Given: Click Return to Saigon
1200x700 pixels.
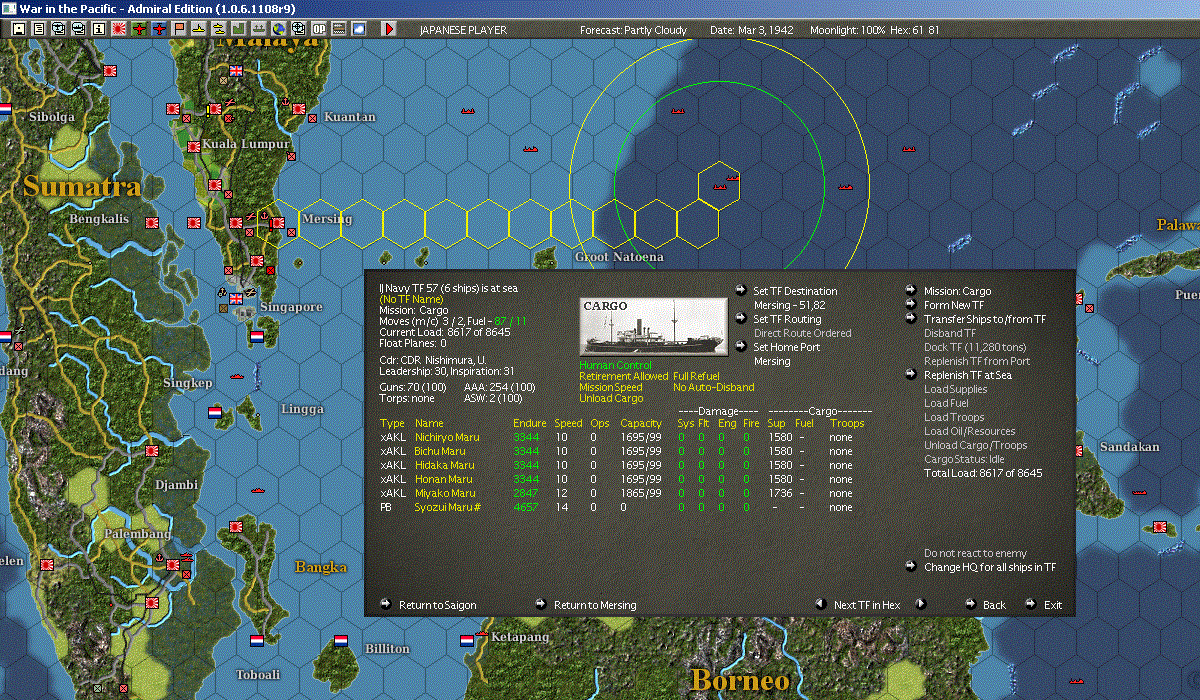Looking at the screenshot, I should [x=437, y=605].
